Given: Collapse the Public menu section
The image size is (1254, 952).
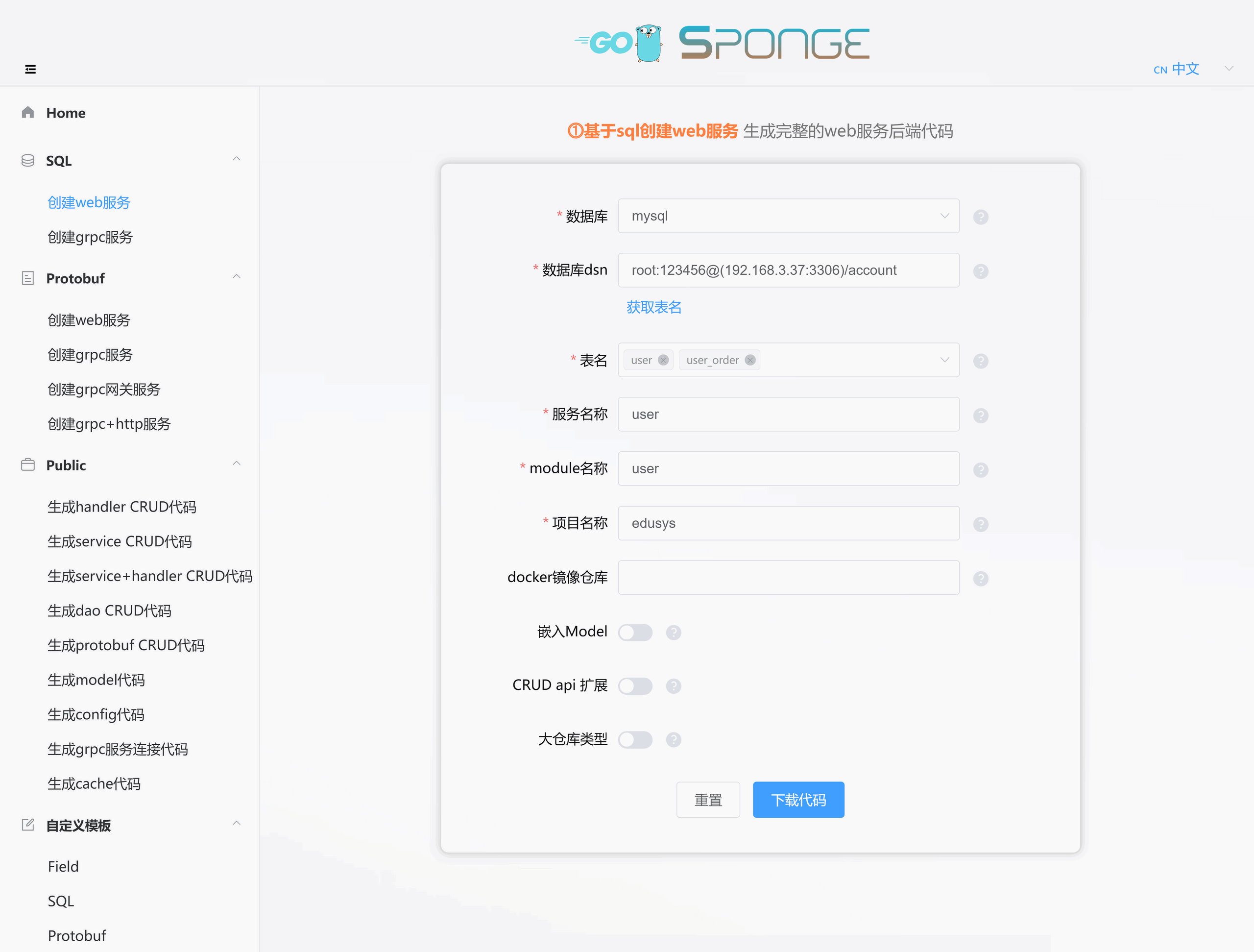Looking at the screenshot, I should click(x=237, y=464).
